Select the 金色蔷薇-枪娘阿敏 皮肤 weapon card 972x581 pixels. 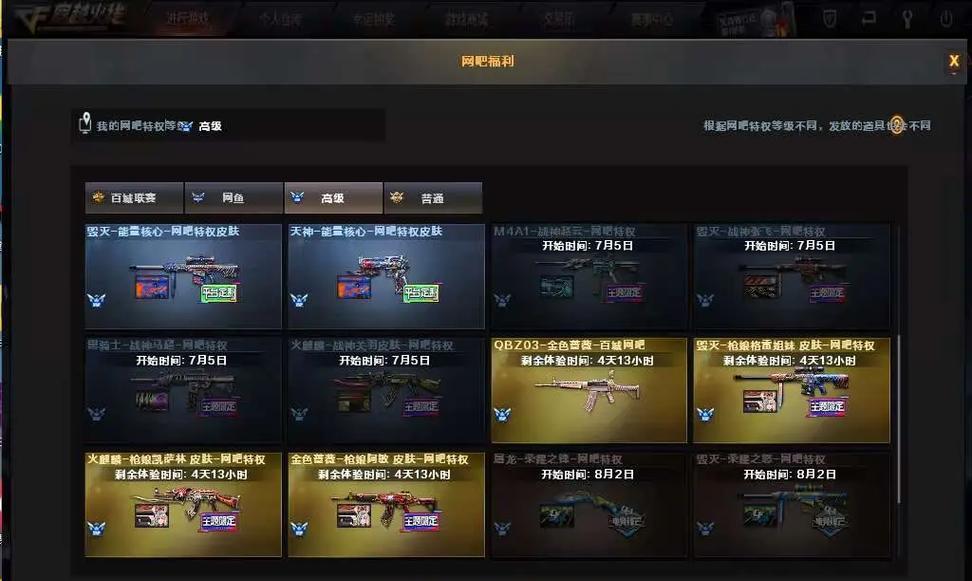coord(386,504)
